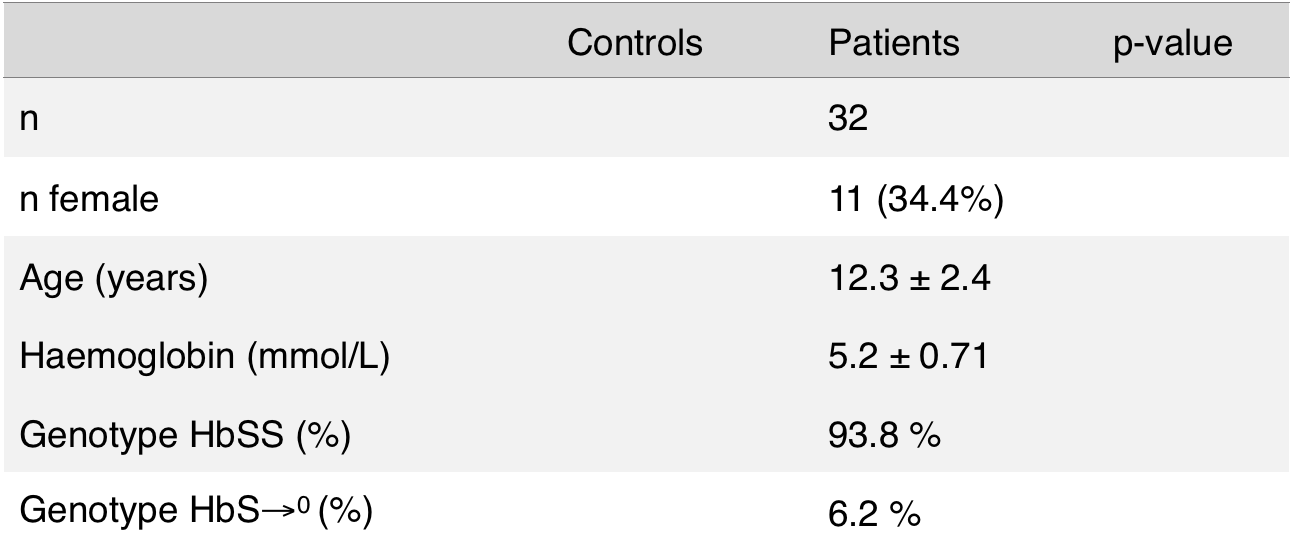Click the "Genotype HbSS (%)" row label
This screenshot has height=554, width=1294.
183,435
